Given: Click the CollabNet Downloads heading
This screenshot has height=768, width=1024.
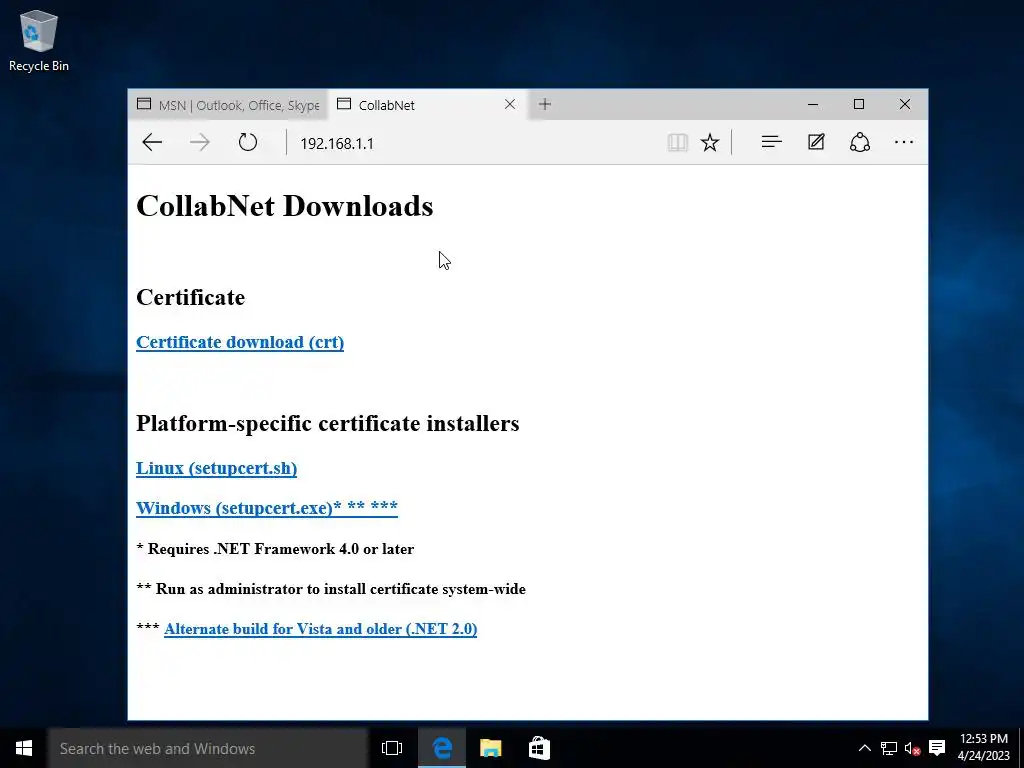Looking at the screenshot, I should [285, 206].
